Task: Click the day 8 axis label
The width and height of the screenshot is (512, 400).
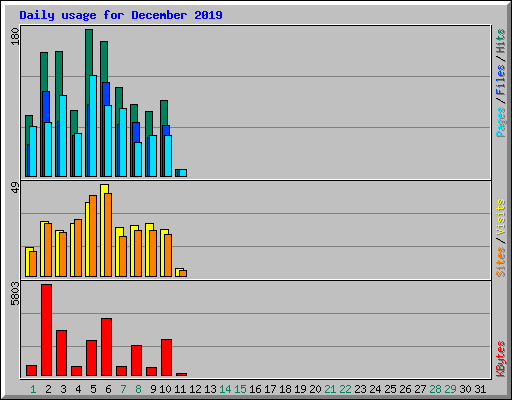Action: tap(138, 389)
